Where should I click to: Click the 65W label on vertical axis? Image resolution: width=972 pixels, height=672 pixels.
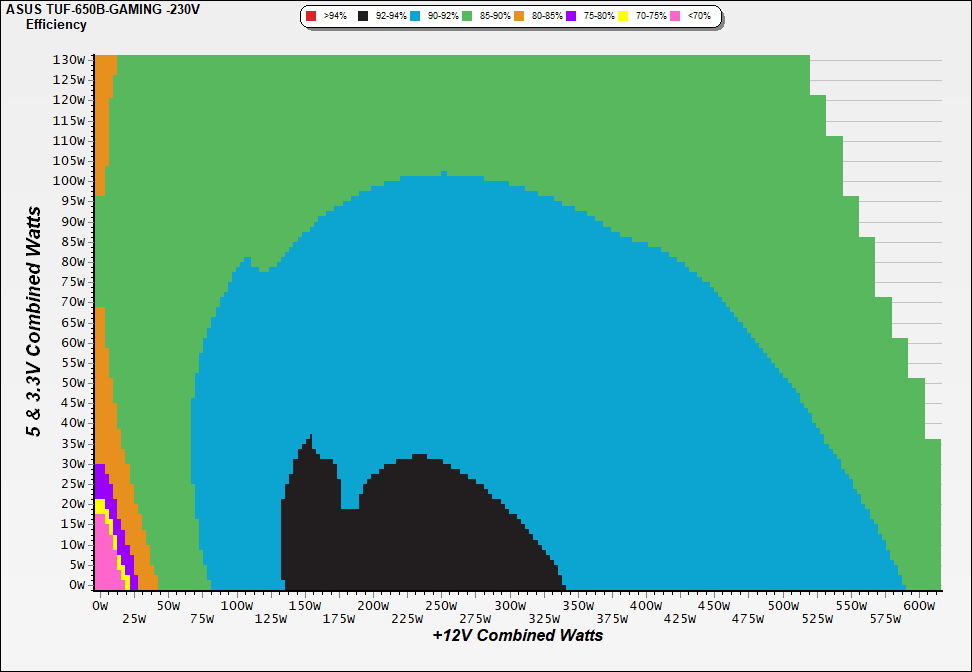click(71, 322)
